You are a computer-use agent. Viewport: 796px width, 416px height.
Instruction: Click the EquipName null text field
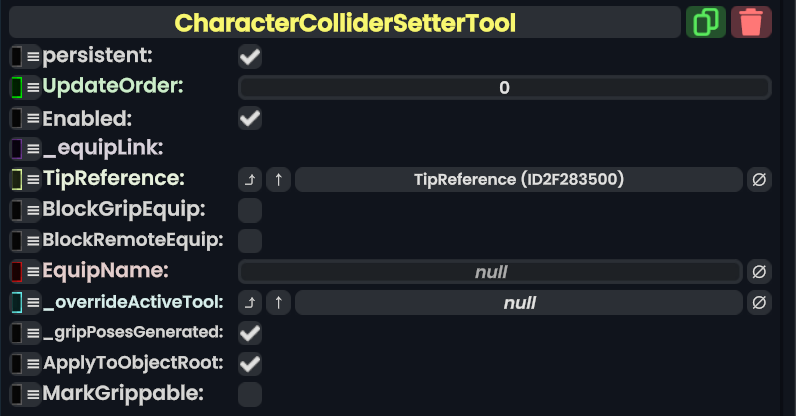tap(490, 272)
